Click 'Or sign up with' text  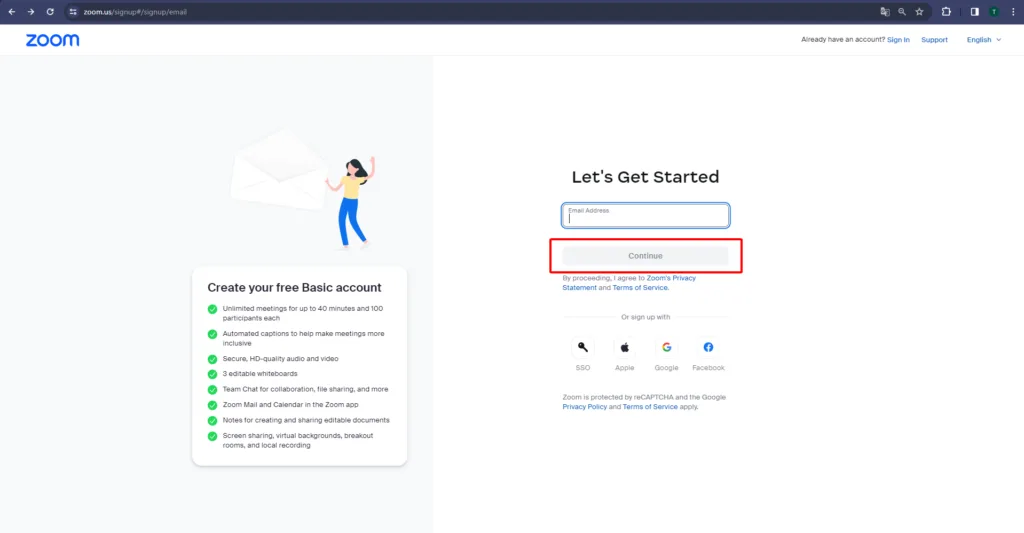(645, 317)
